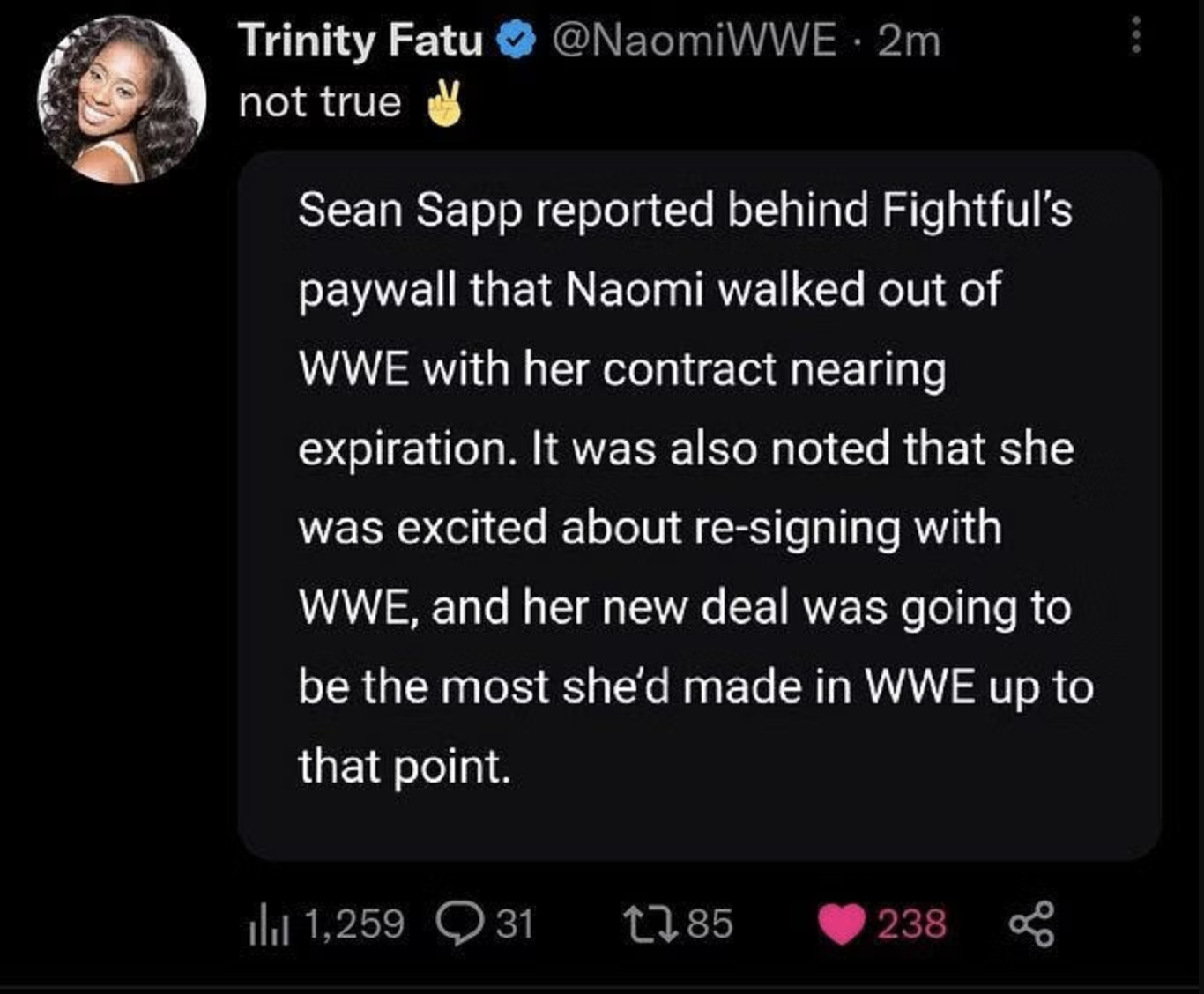Click the 85 retweets count
The height and width of the screenshot is (994, 1204).
coord(710,924)
